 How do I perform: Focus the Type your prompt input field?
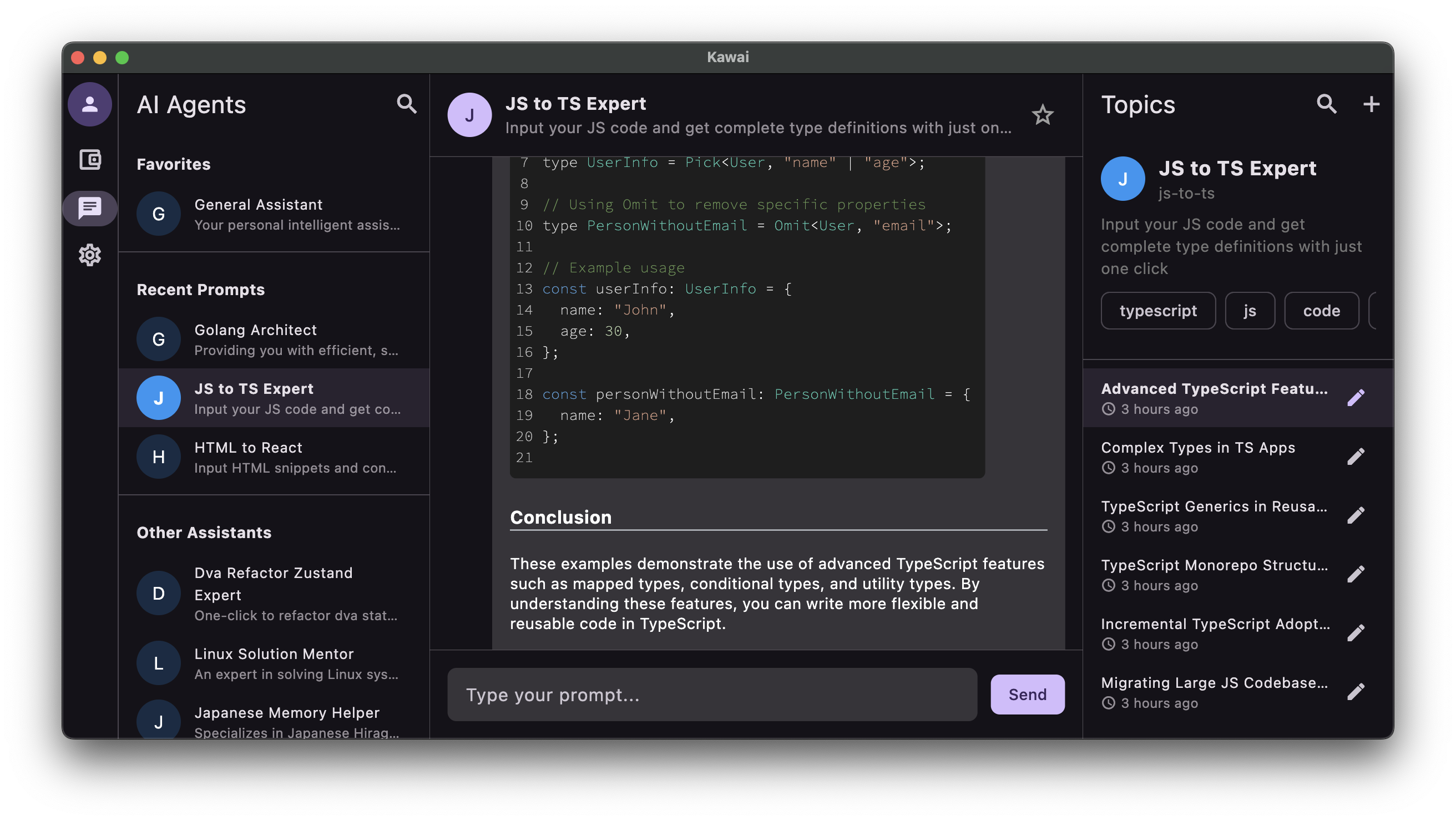click(x=711, y=695)
